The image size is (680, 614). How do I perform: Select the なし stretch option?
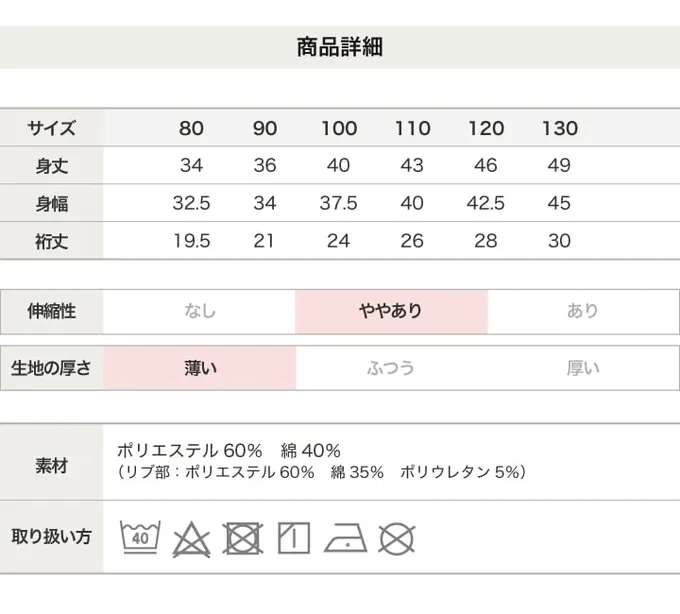[199, 311]
